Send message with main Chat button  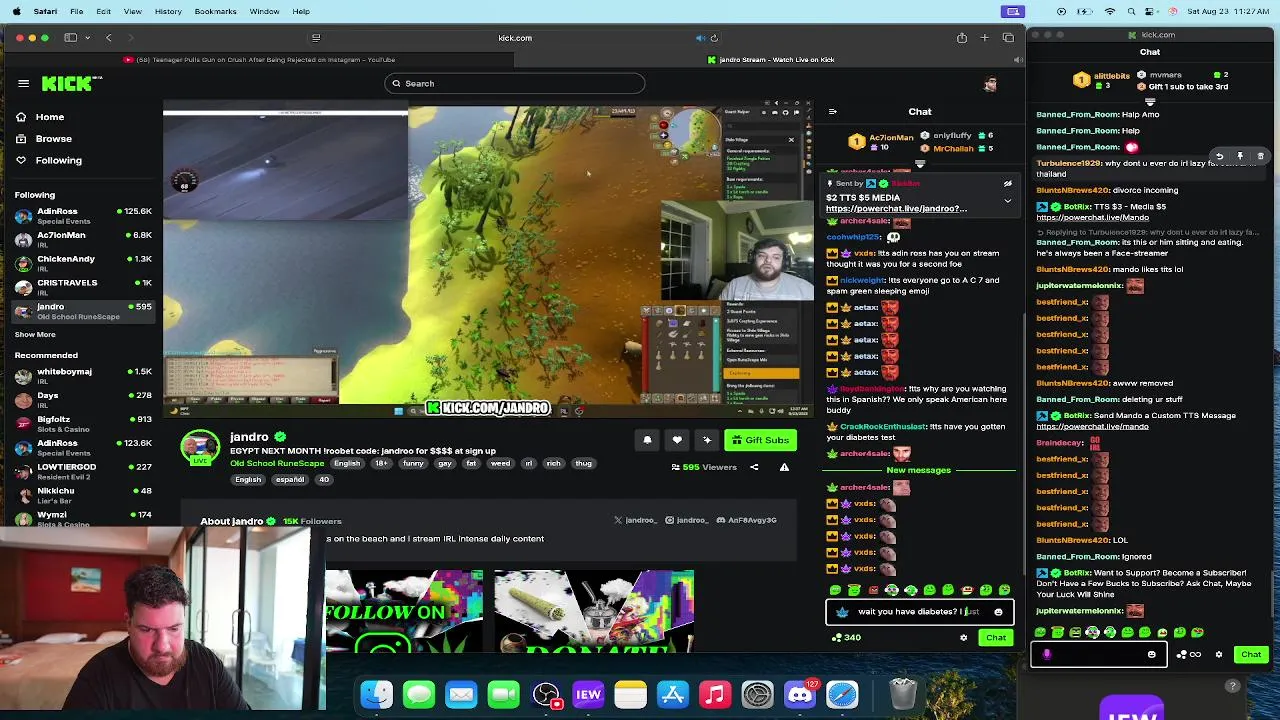(x=996, y=638)
